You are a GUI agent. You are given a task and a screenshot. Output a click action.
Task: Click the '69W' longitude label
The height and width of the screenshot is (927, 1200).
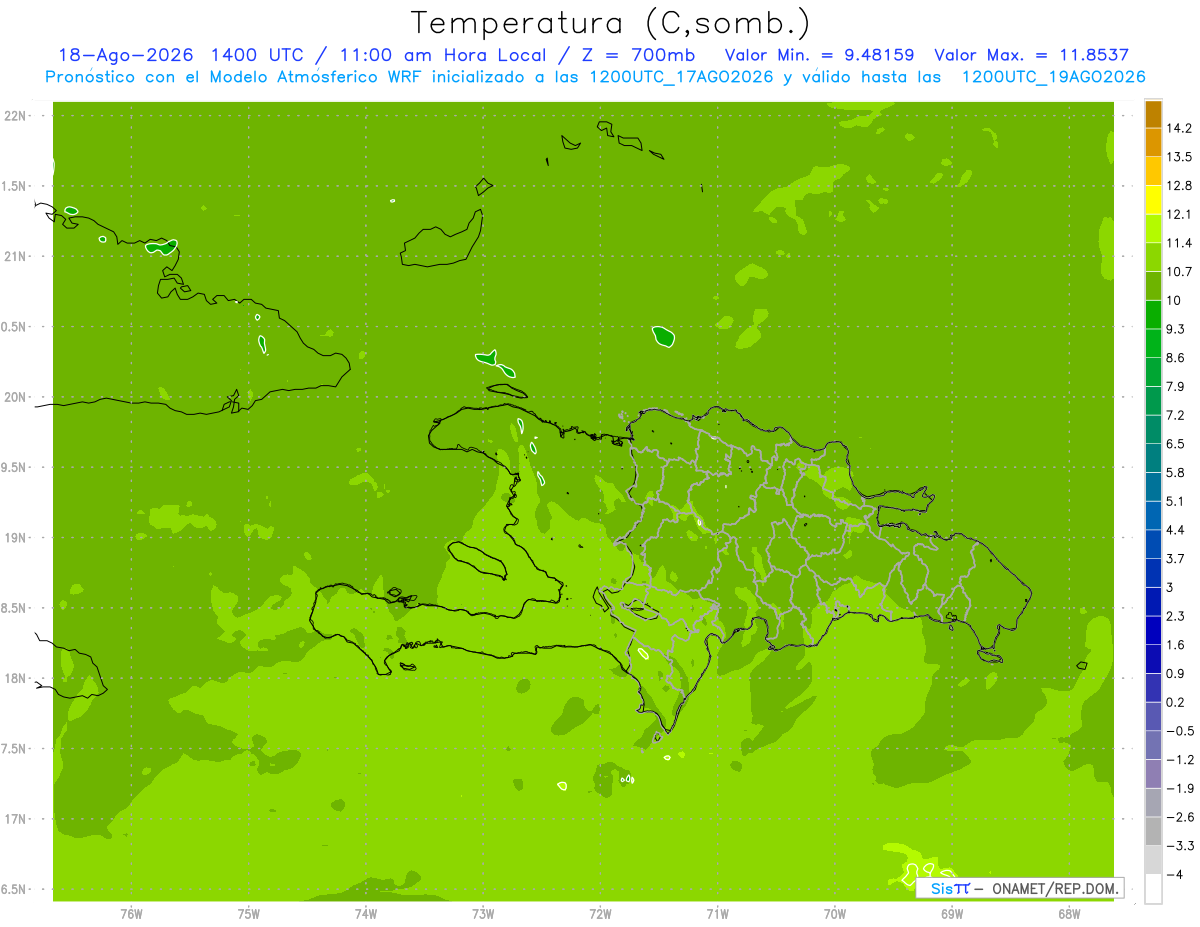pos(952,914)
